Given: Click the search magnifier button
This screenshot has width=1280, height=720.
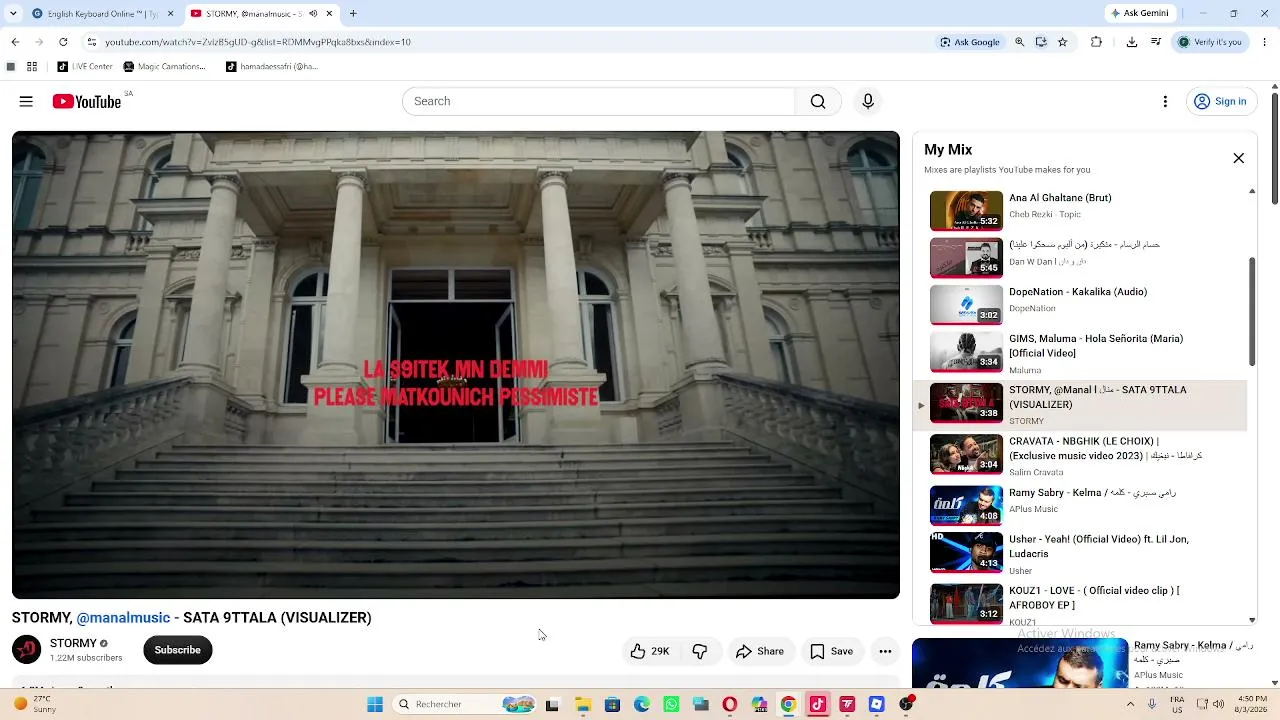Looking at the screenshot, I should [818, 101].
